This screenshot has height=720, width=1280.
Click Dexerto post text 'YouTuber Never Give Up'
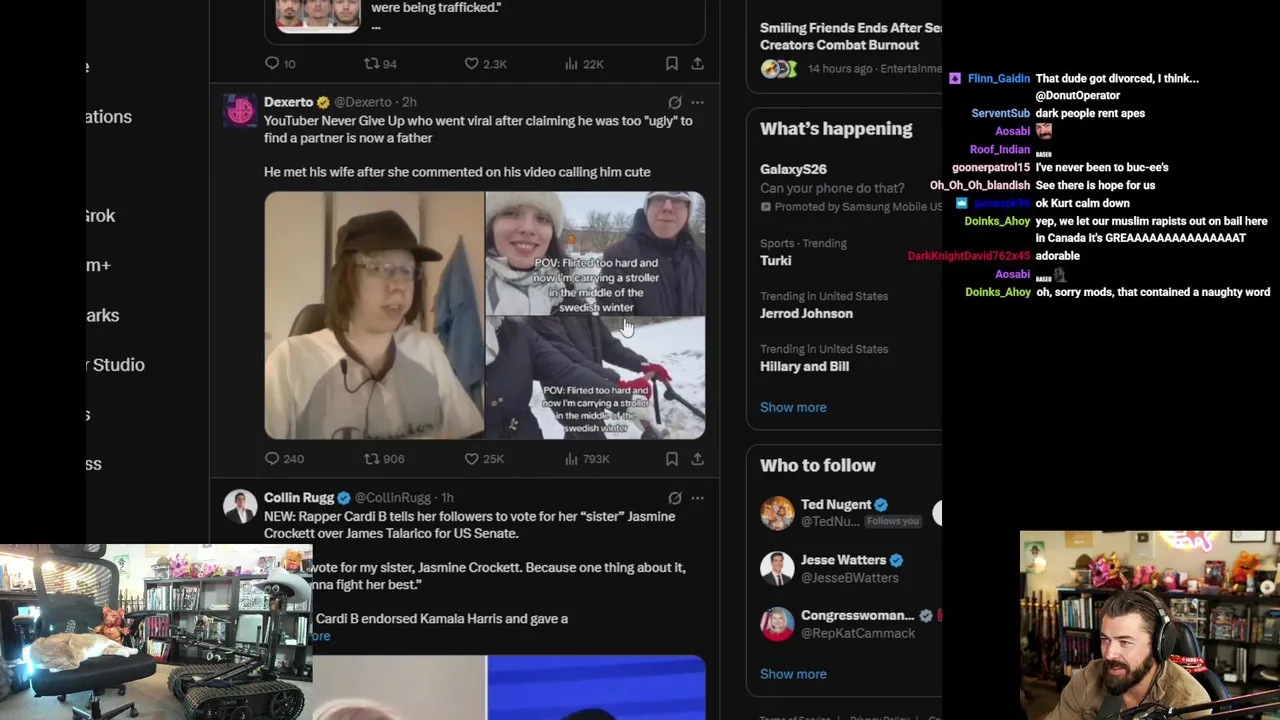[335, 121]
